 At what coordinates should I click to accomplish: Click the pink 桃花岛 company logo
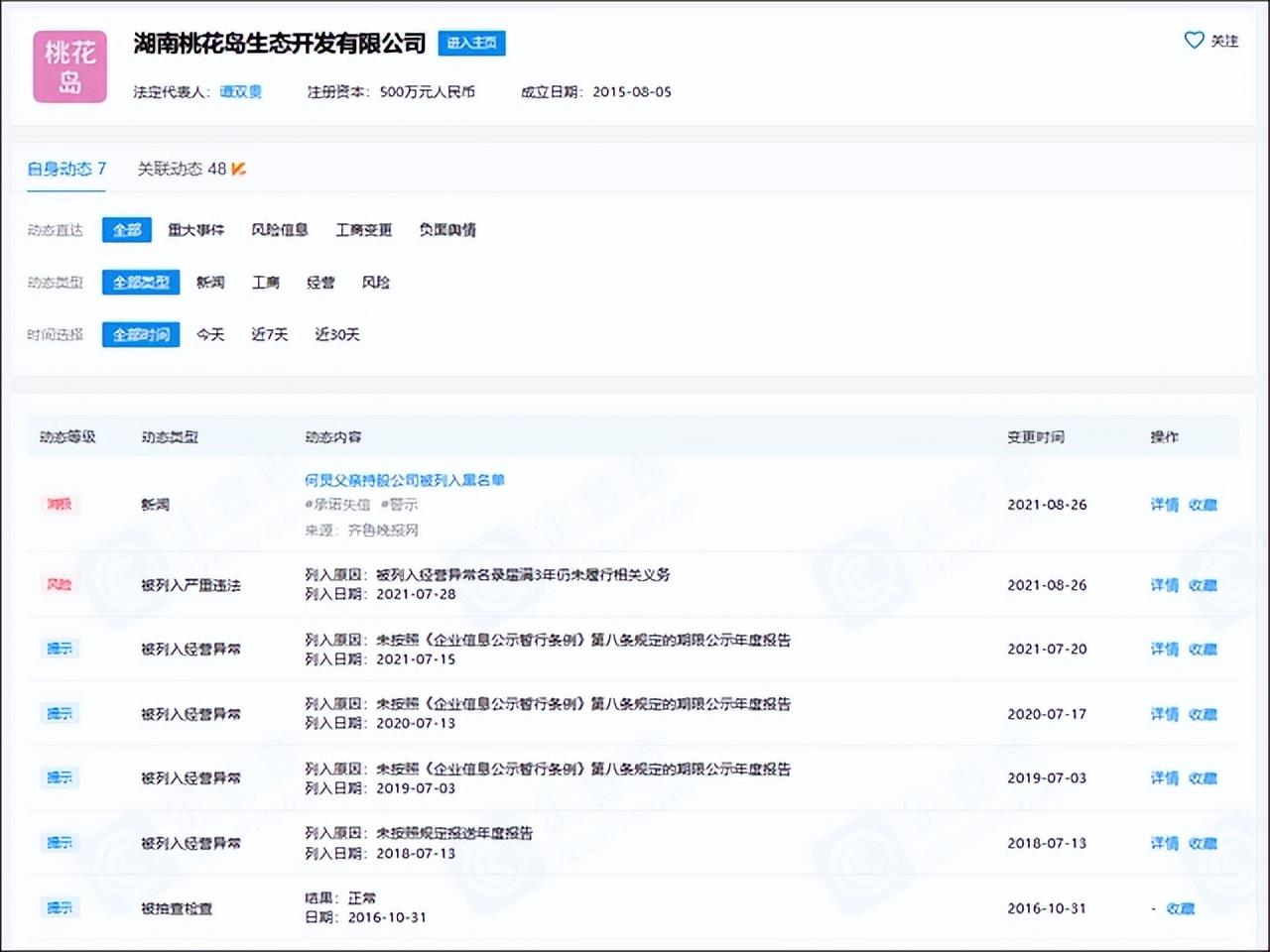[68, 64]
